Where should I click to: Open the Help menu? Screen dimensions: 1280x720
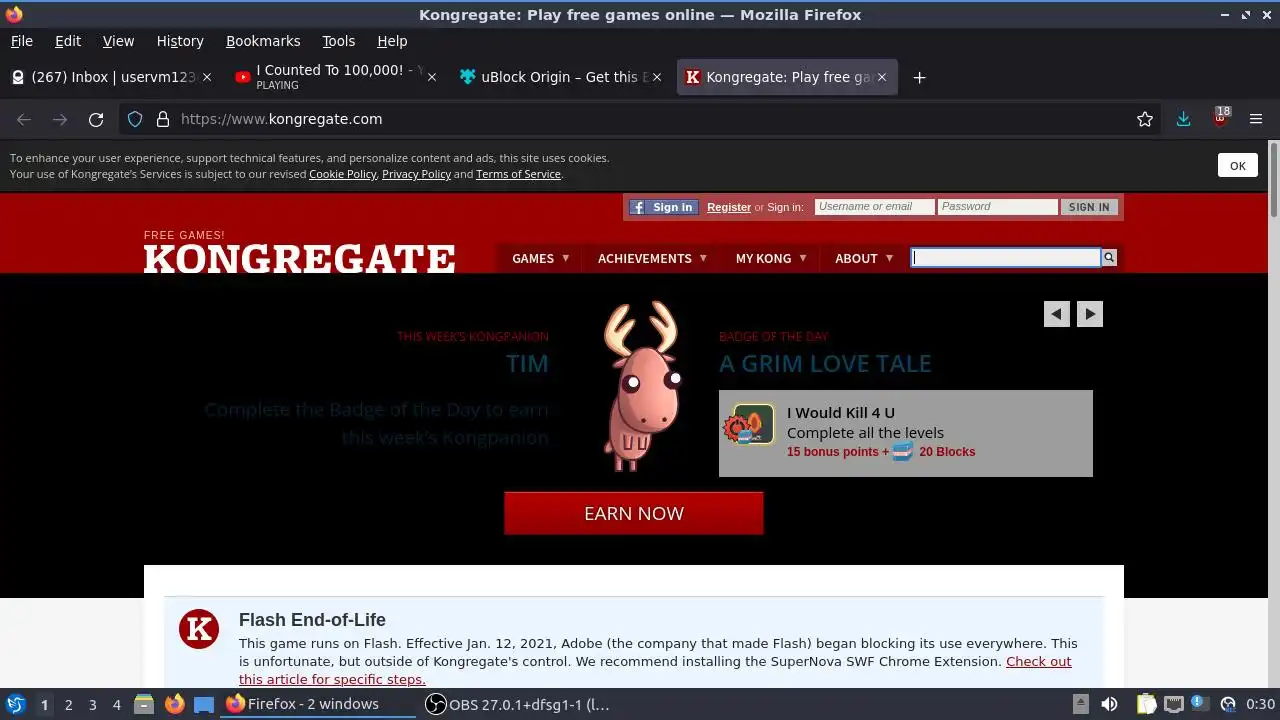click(392, 41)
